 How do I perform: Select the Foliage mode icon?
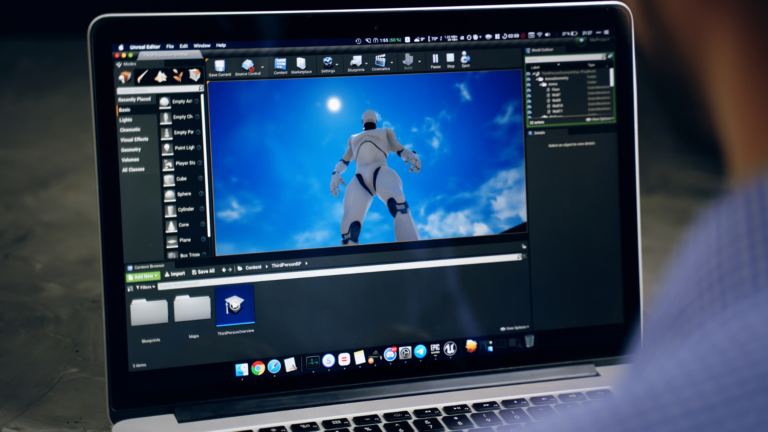tap(178, 76)
